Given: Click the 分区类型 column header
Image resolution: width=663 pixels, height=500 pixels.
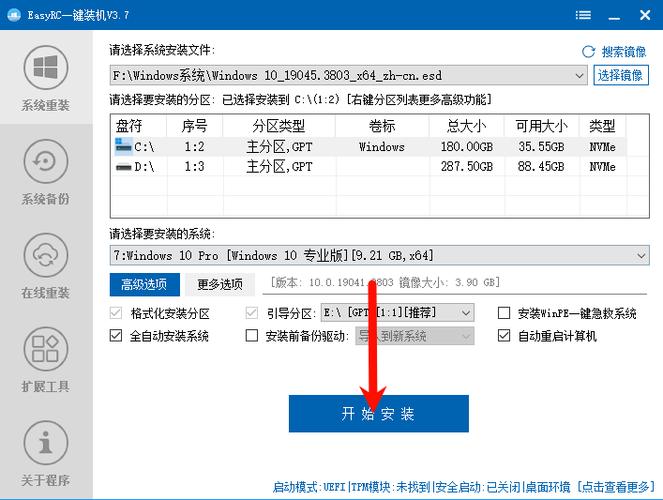Looking at the screenshot, I should pyautogui.click(x=279, y=126).
